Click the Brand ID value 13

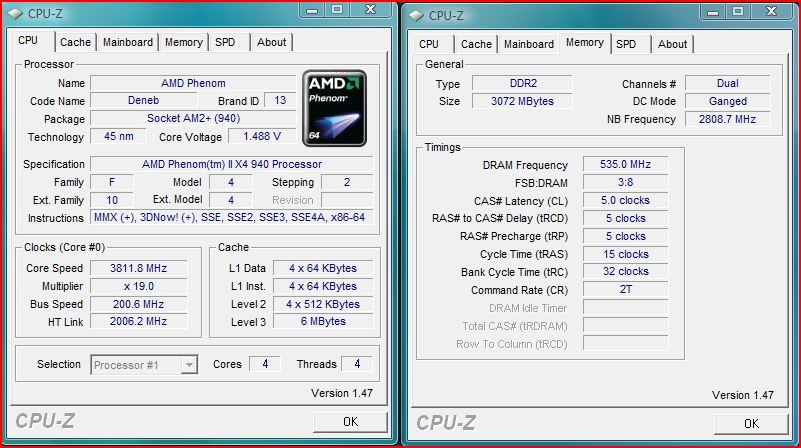coord(280,101)
